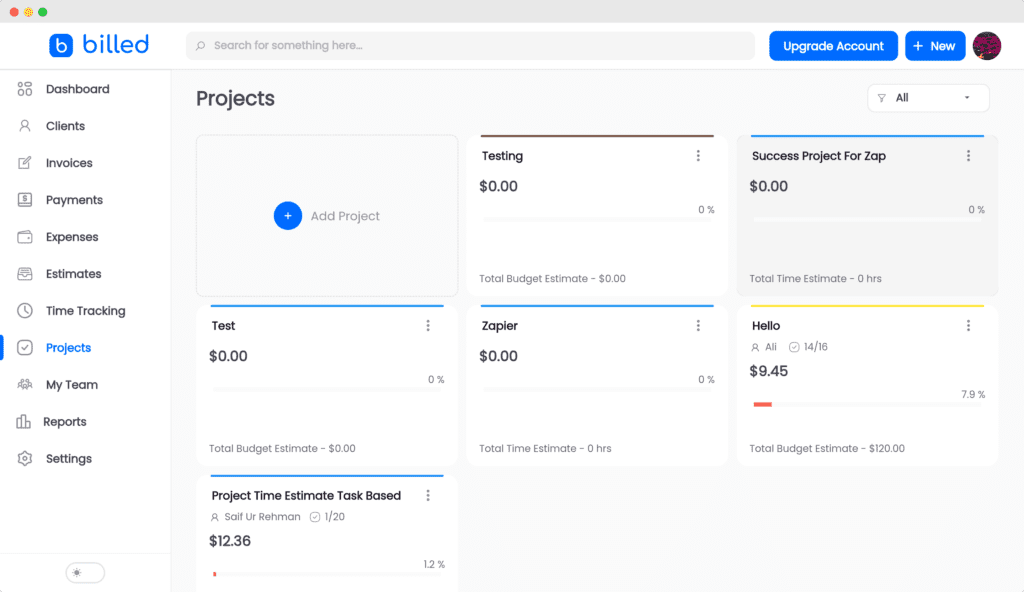Expand options for Zapier project card
Viewport: 1024px width, 592px height.
[698, 326]
